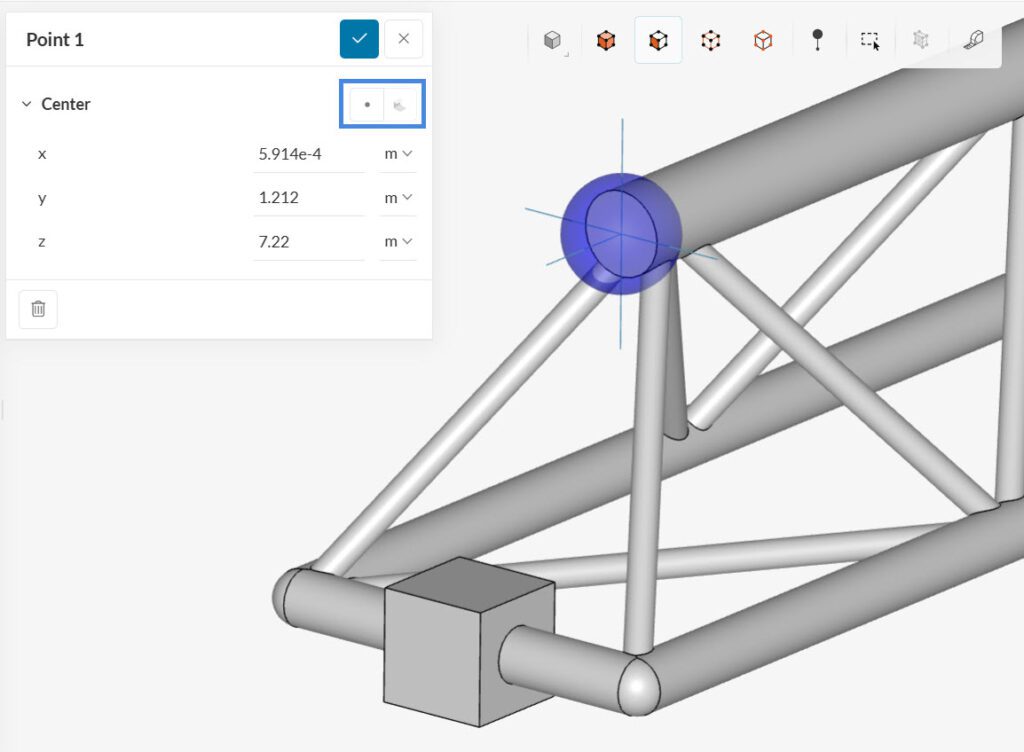
Task: Enable the dot selection option in Center
Action: click(367, 104)
